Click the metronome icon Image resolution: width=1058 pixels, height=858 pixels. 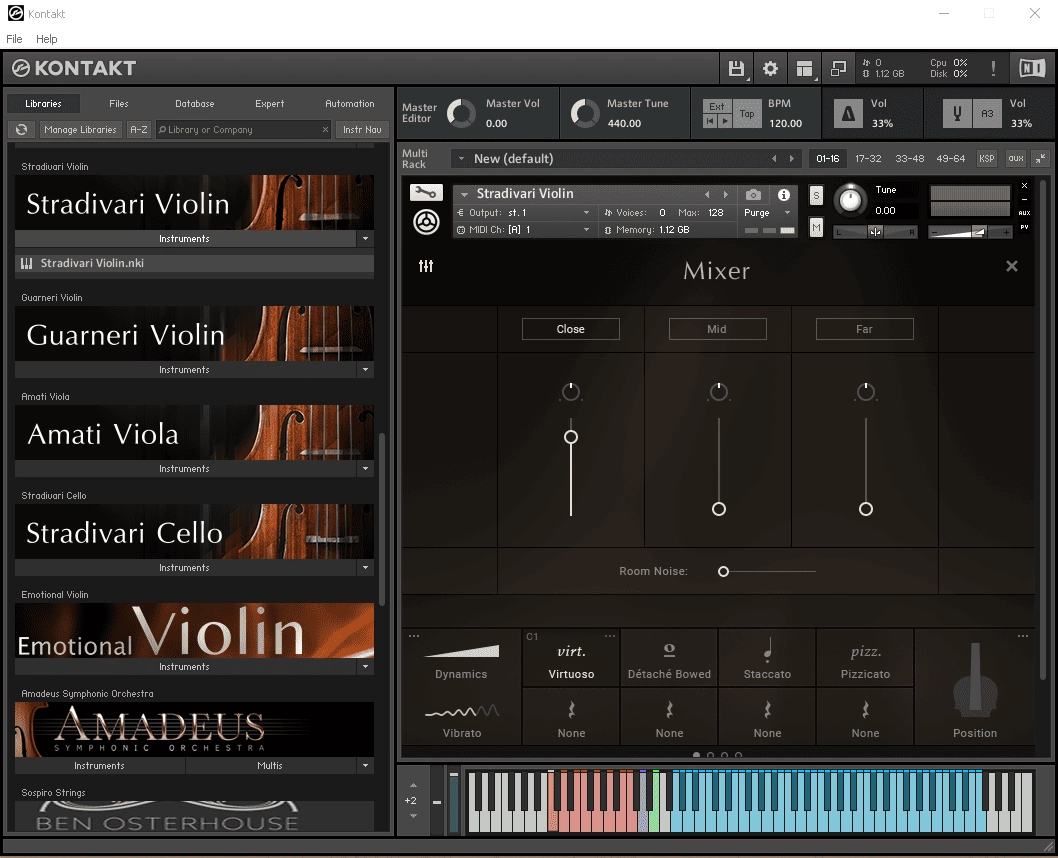pyautogui.click(x=848, y=113)
